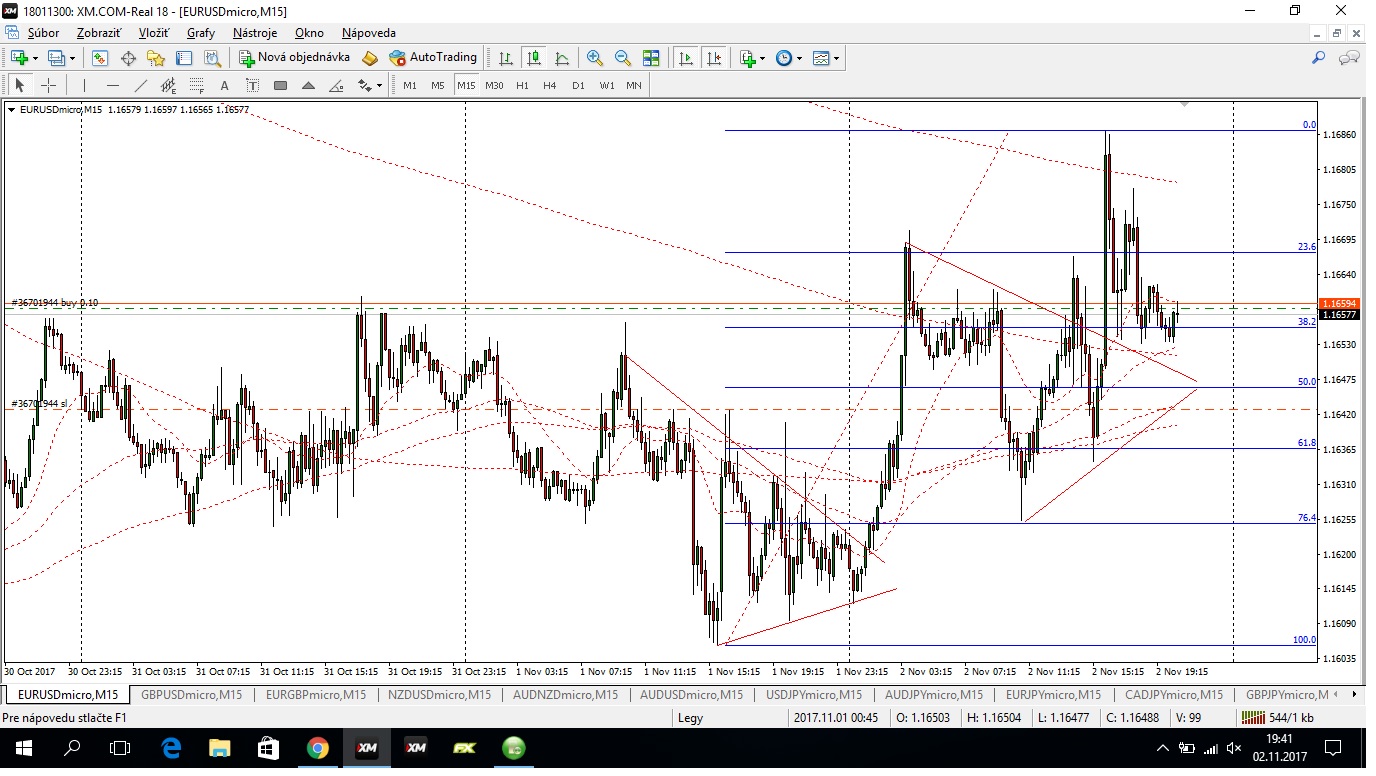This screenshot has height=776, width=1376.
Task: Switch timeframe to D1
Action: pos(578,85)
